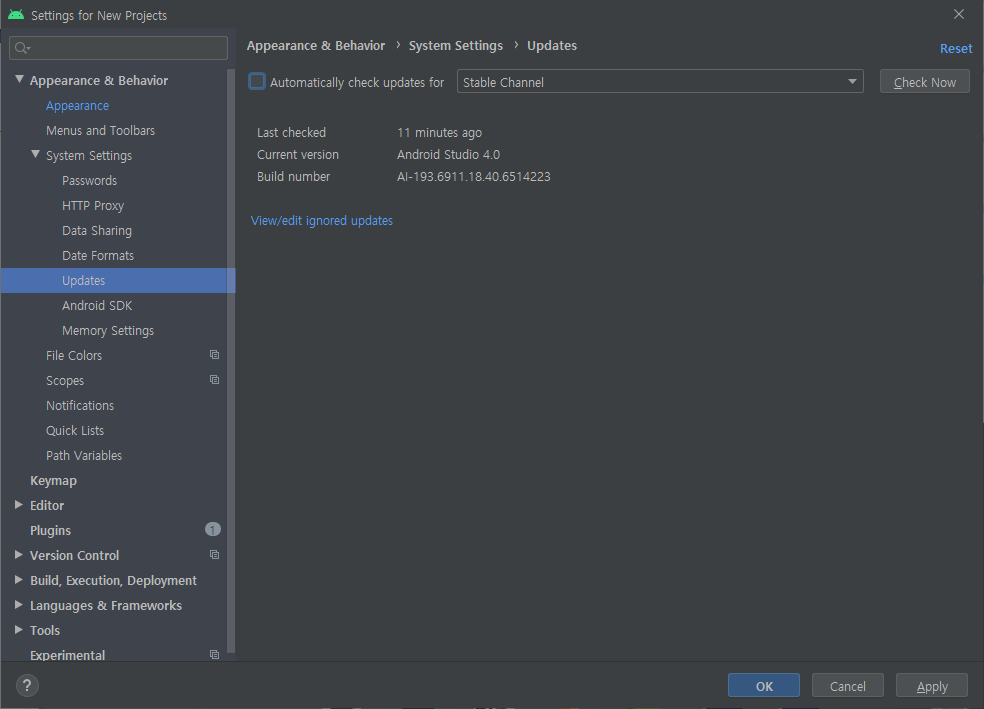The height and width of the screenshot is (709, 984).
Task: Click the settings tree vertical scrollbar
Action: coord(231,361)
